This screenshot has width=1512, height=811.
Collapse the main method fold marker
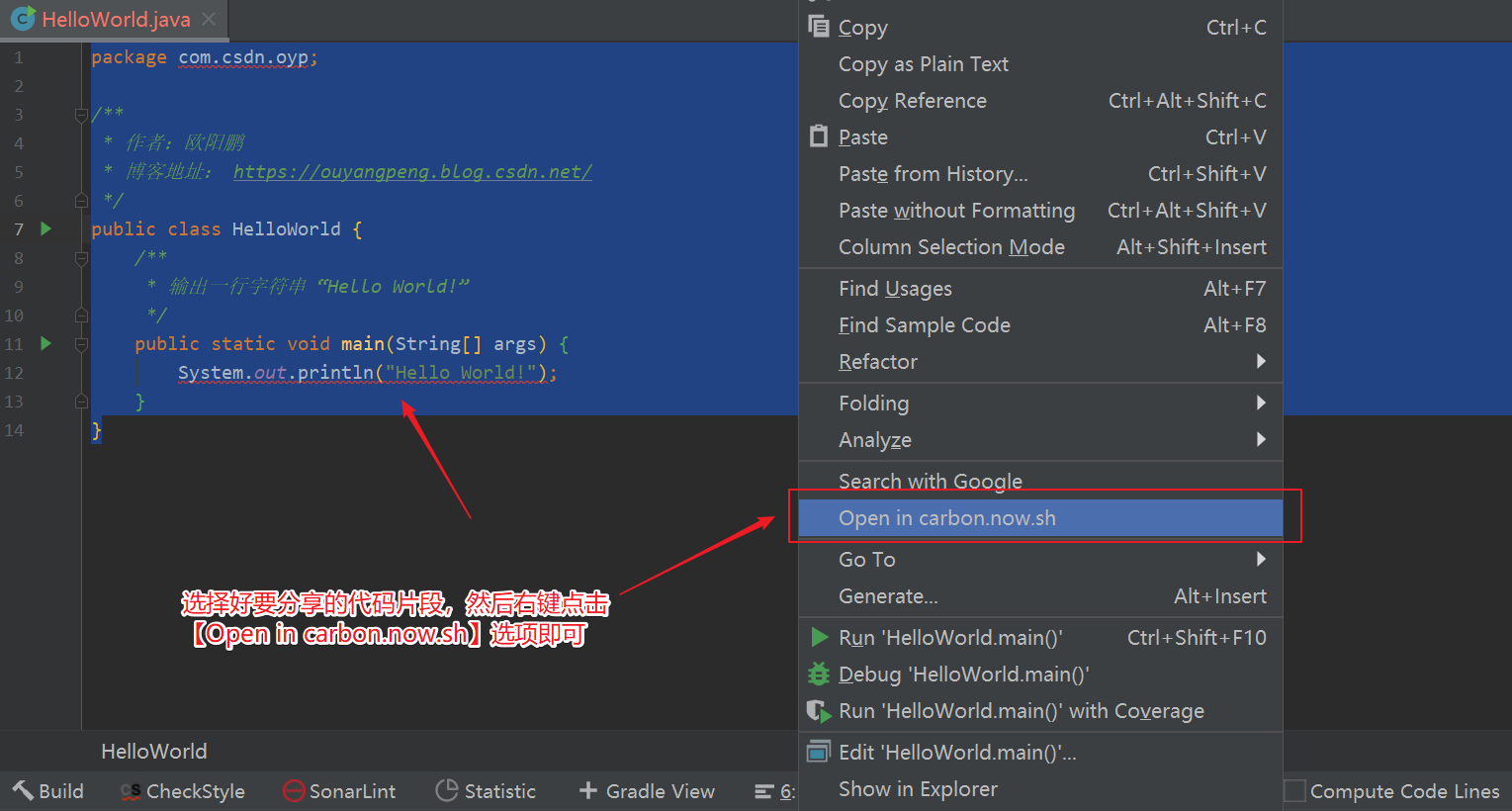coord(82,344)
